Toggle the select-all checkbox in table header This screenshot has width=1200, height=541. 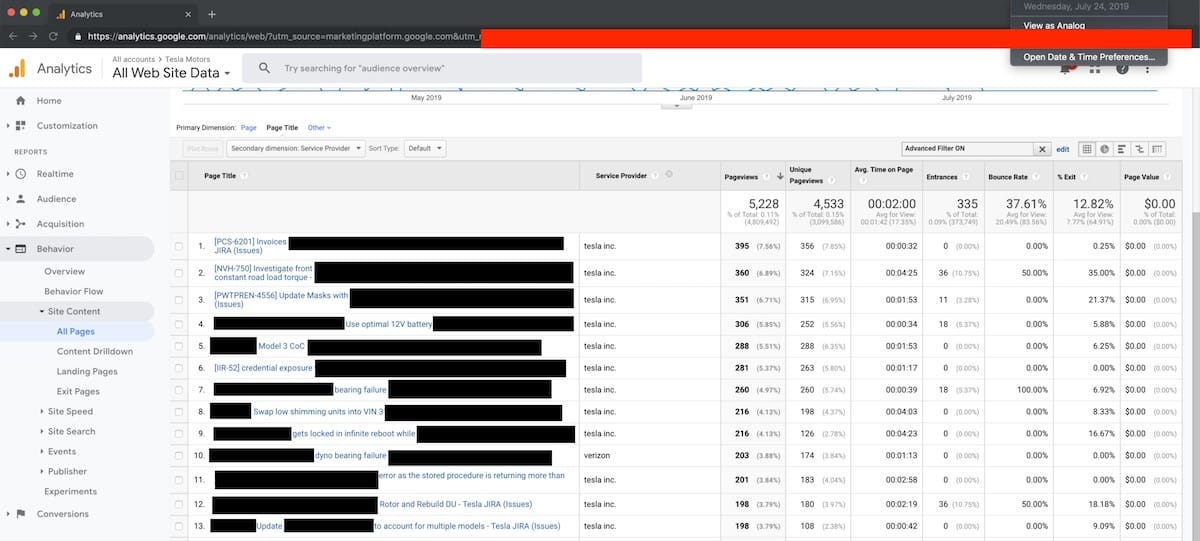[179, 176]
